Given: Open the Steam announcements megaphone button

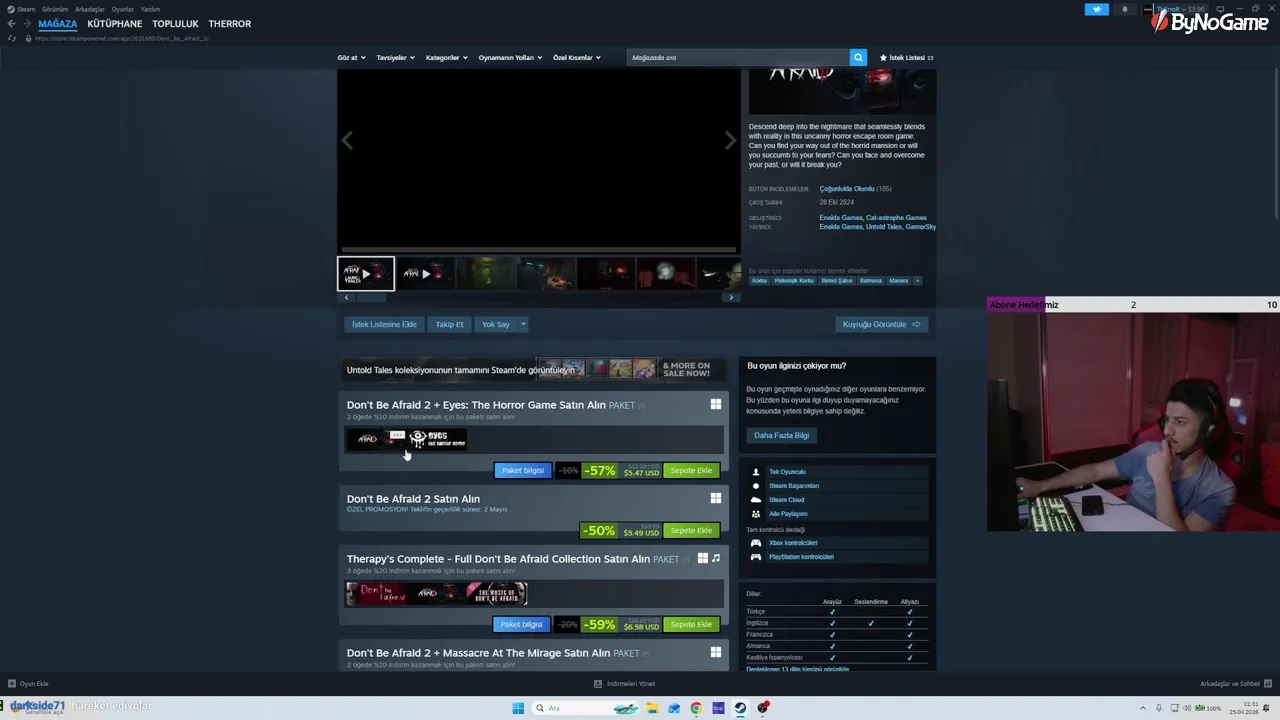Looking at the screenshot, I should [x=1097, y=9].
